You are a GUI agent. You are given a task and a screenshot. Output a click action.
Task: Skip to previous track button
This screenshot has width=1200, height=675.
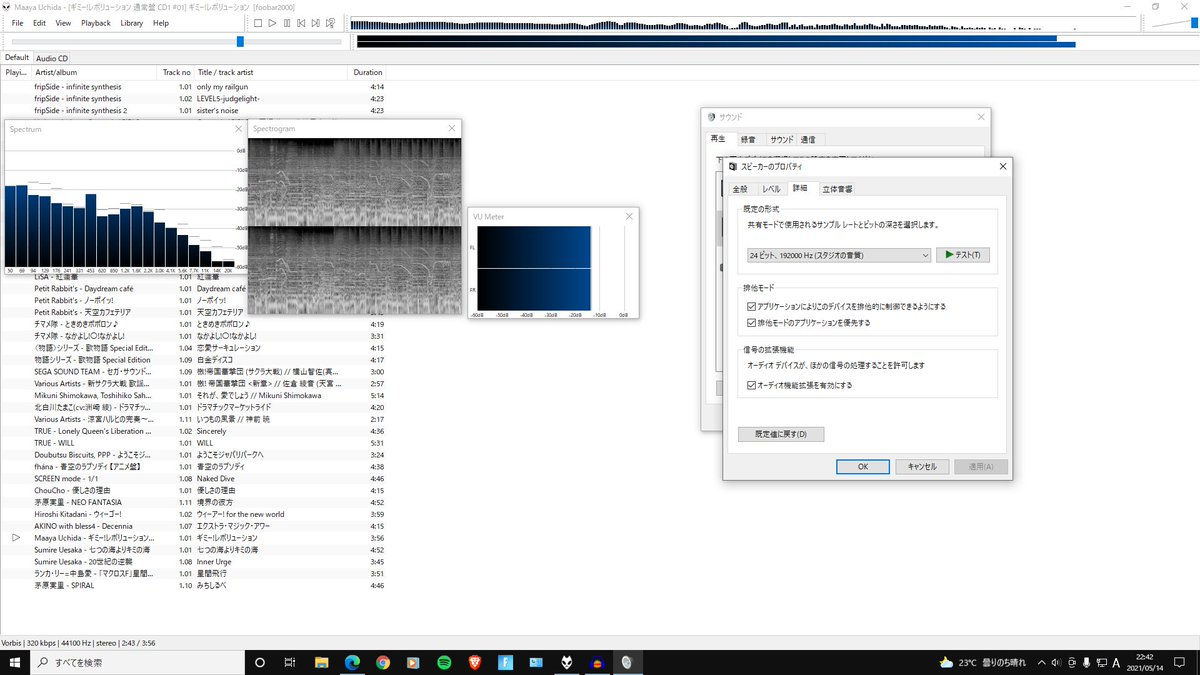tap(302, 23)
